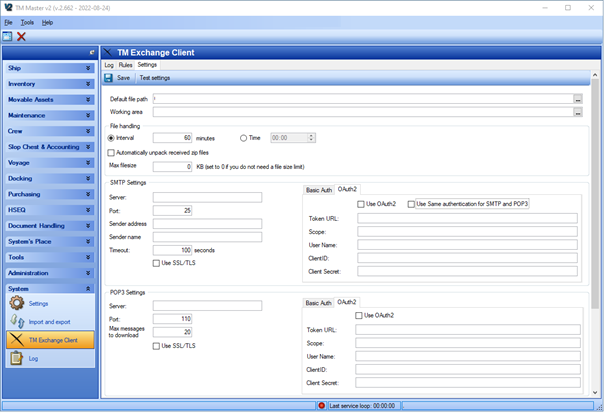The height and width of the screenshot is (413, 605).
Task: Expand the System's Place section
Action: [50, 242]
